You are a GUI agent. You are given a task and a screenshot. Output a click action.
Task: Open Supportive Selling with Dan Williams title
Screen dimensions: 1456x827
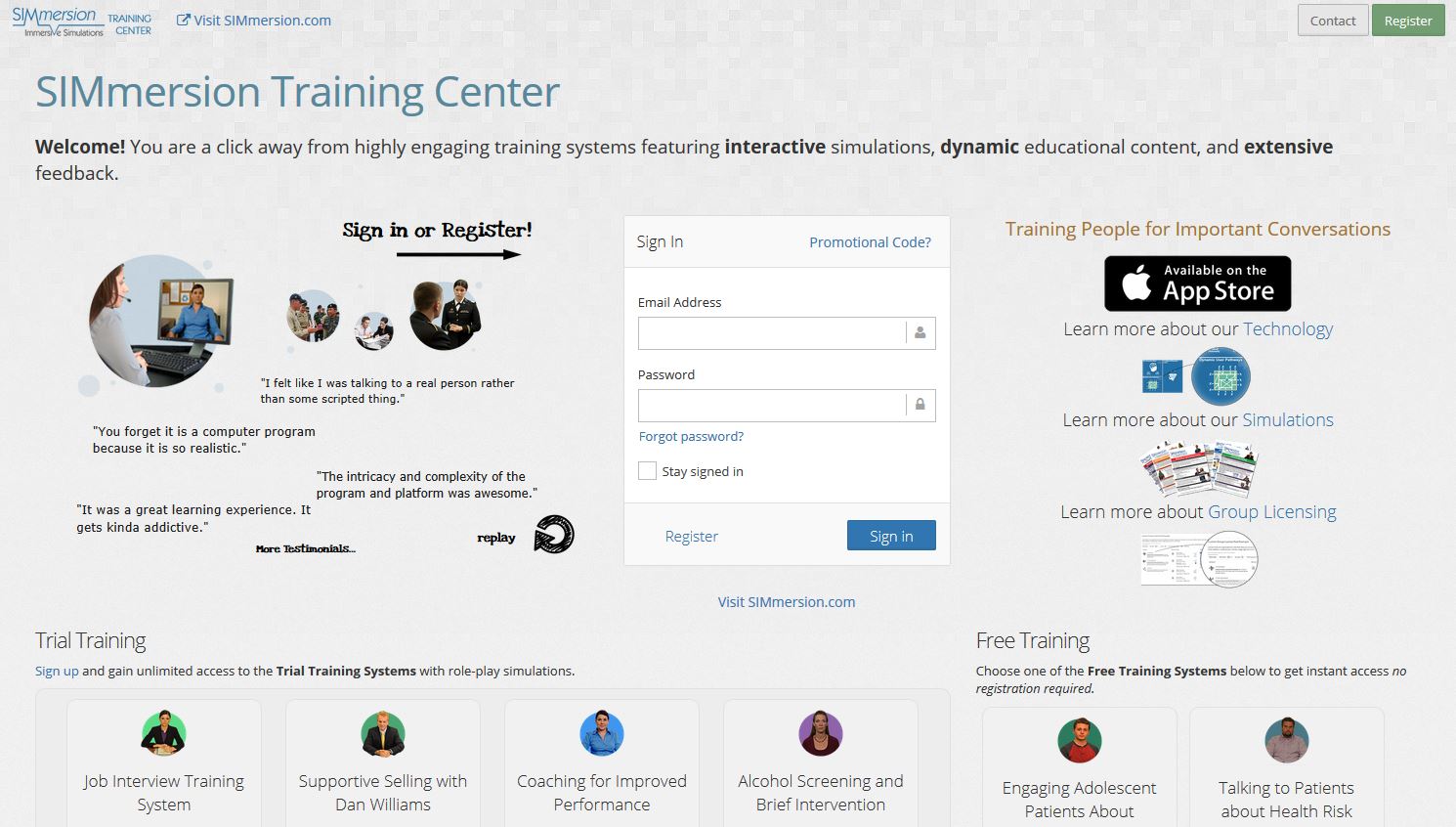point(383,793)
